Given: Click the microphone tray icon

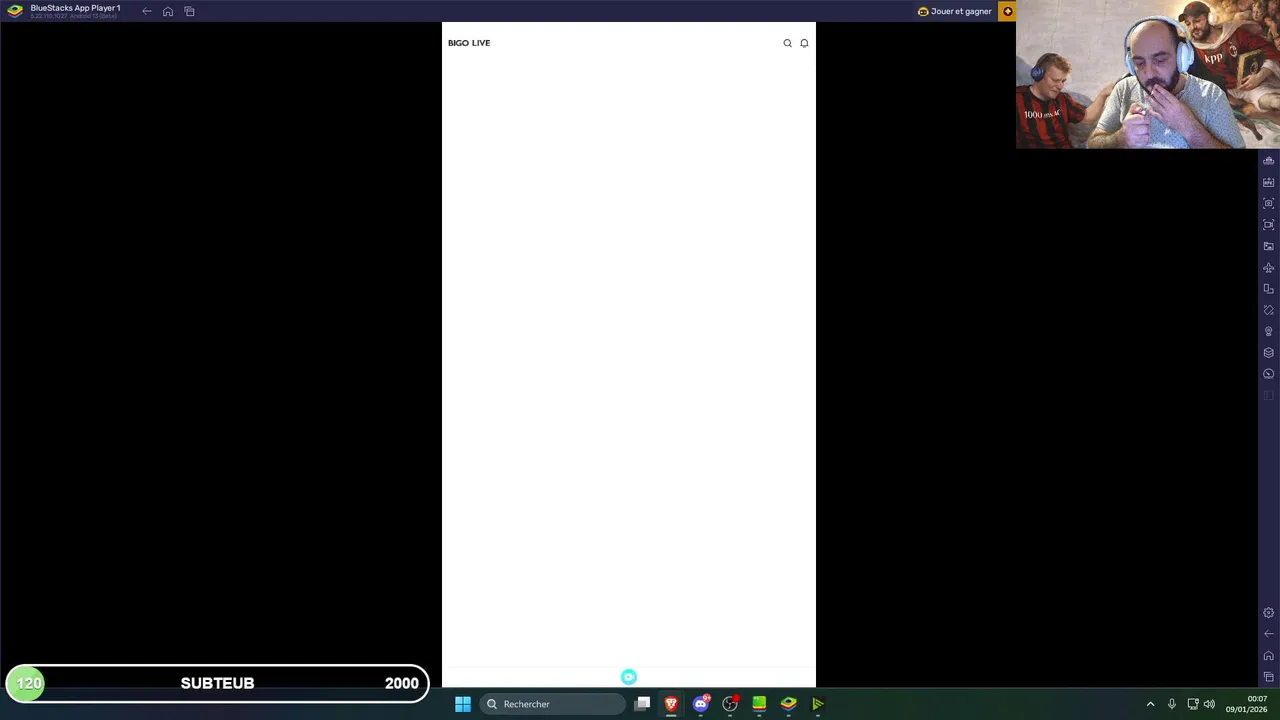Looking at the screenshot, I should (x=1172, y=704).
